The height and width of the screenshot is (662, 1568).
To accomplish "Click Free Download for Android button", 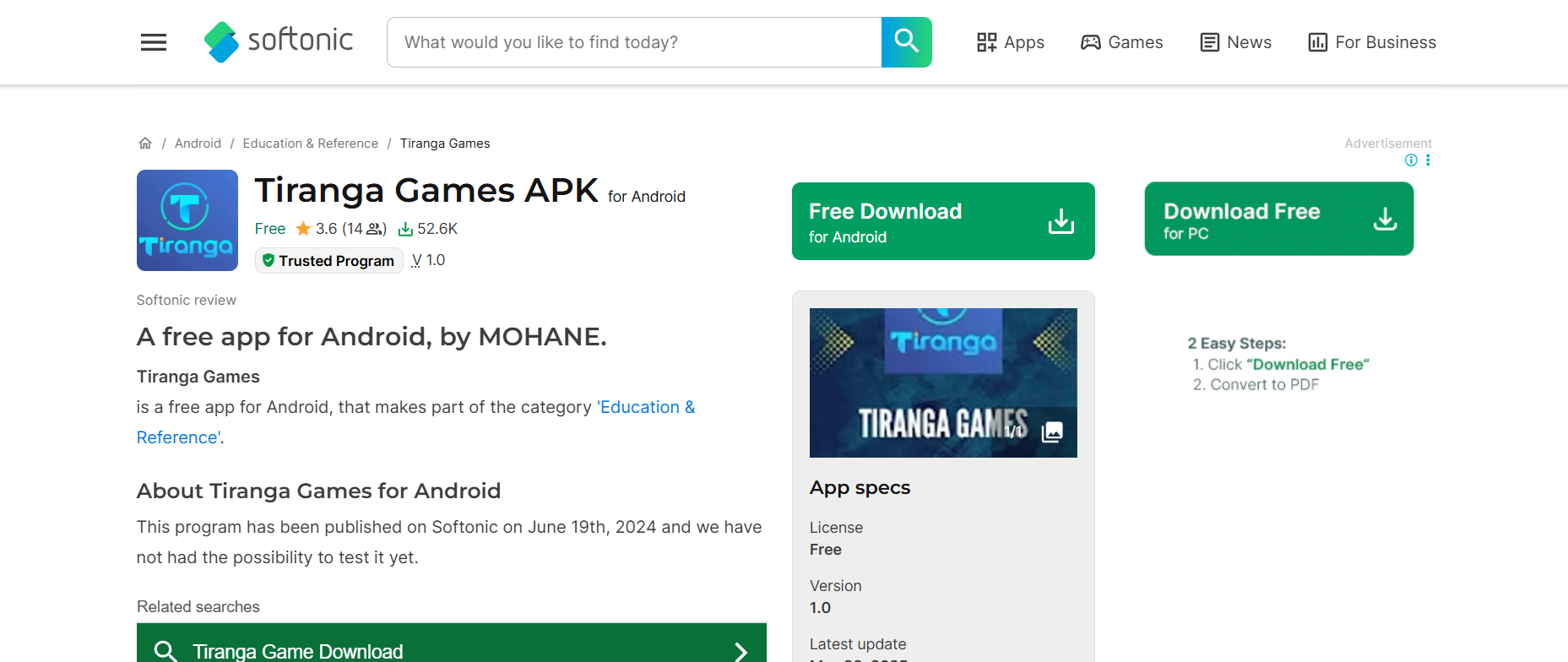I will [x=943, y=221].
